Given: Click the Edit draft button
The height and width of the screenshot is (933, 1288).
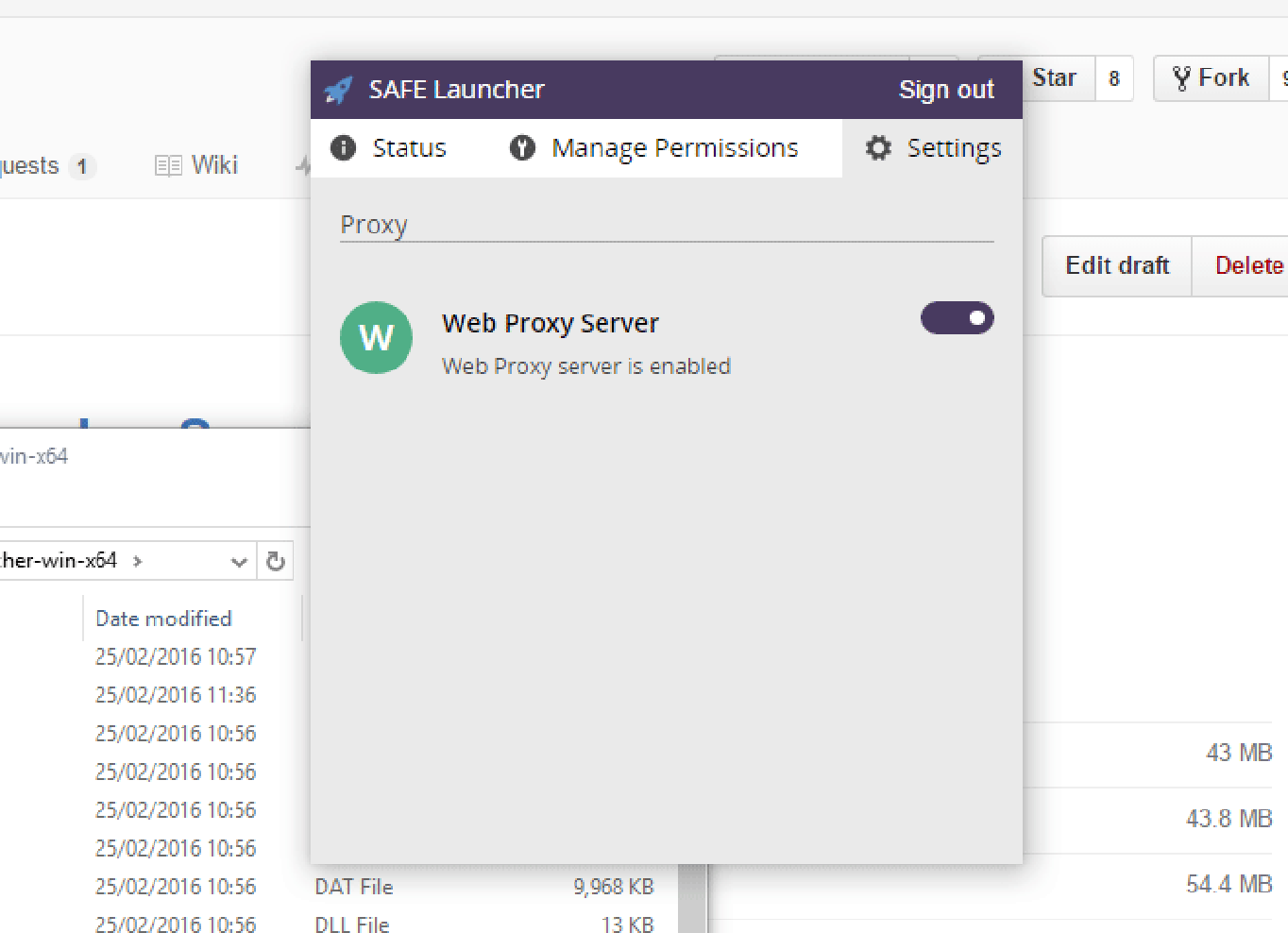Looking at the screenshot, I should coord(1117,265).
